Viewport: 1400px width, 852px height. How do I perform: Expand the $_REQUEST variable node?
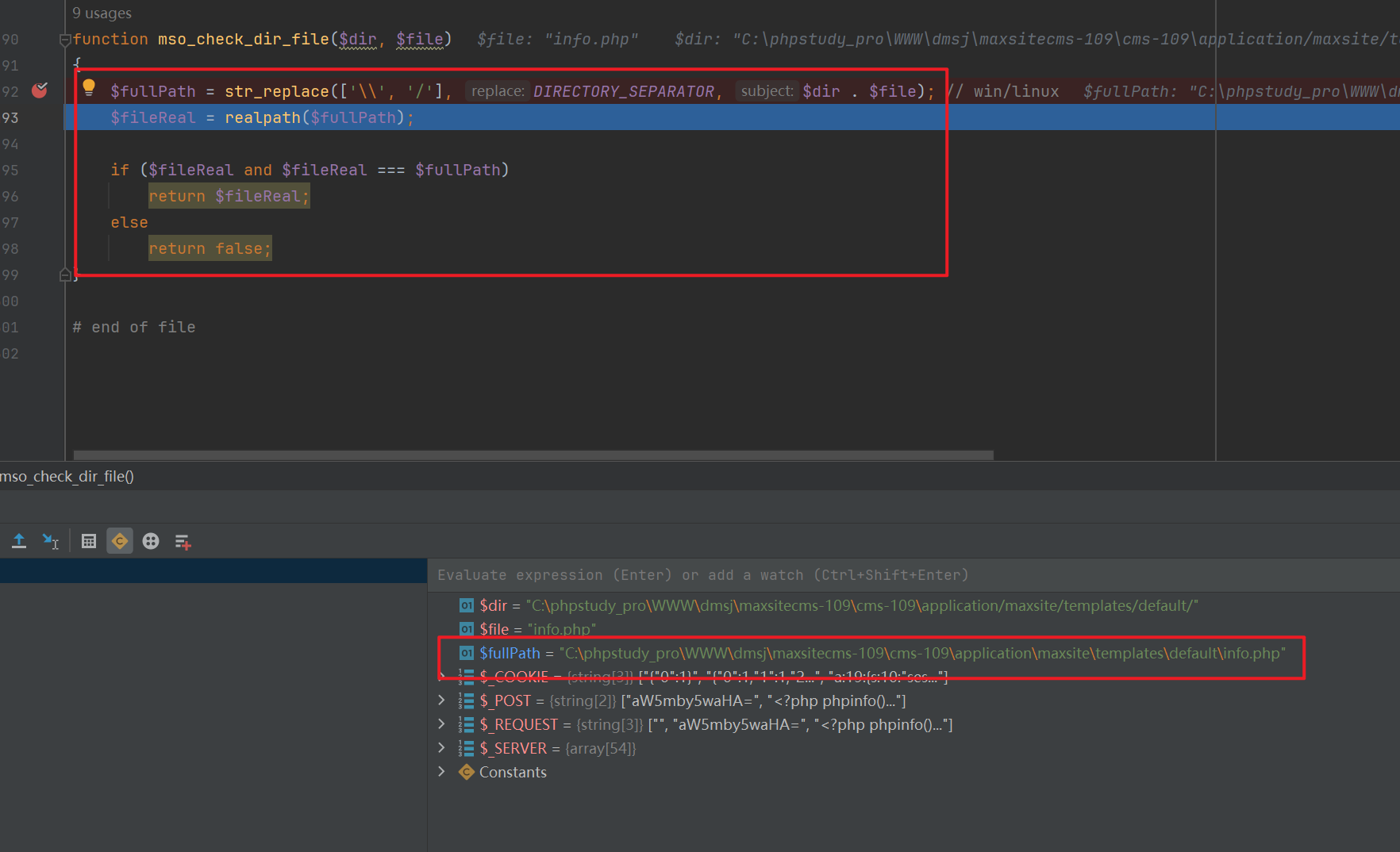coord(442,724)
